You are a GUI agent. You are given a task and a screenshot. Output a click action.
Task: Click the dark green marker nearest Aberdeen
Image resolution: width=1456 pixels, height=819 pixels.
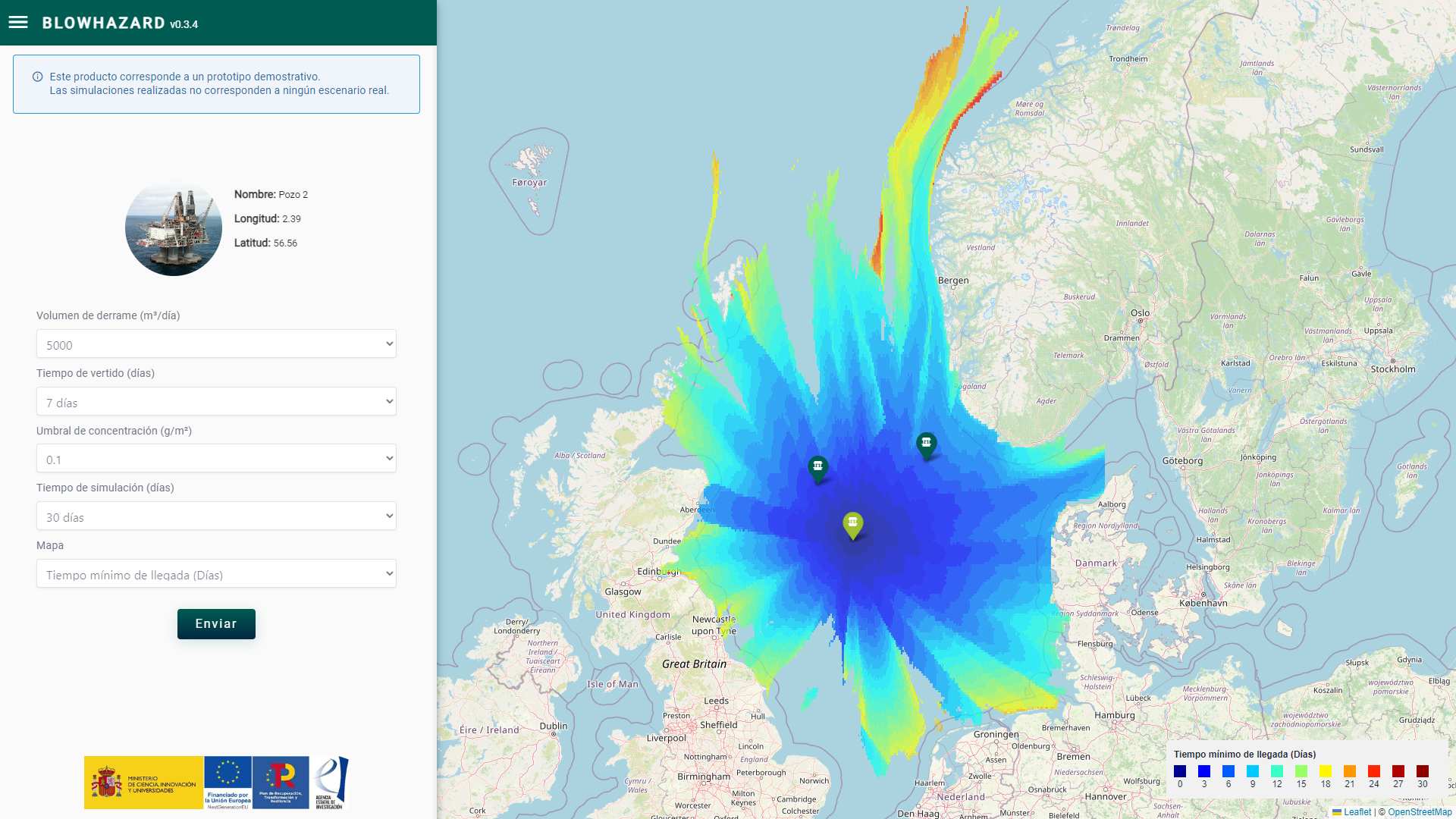coord(817,469)
